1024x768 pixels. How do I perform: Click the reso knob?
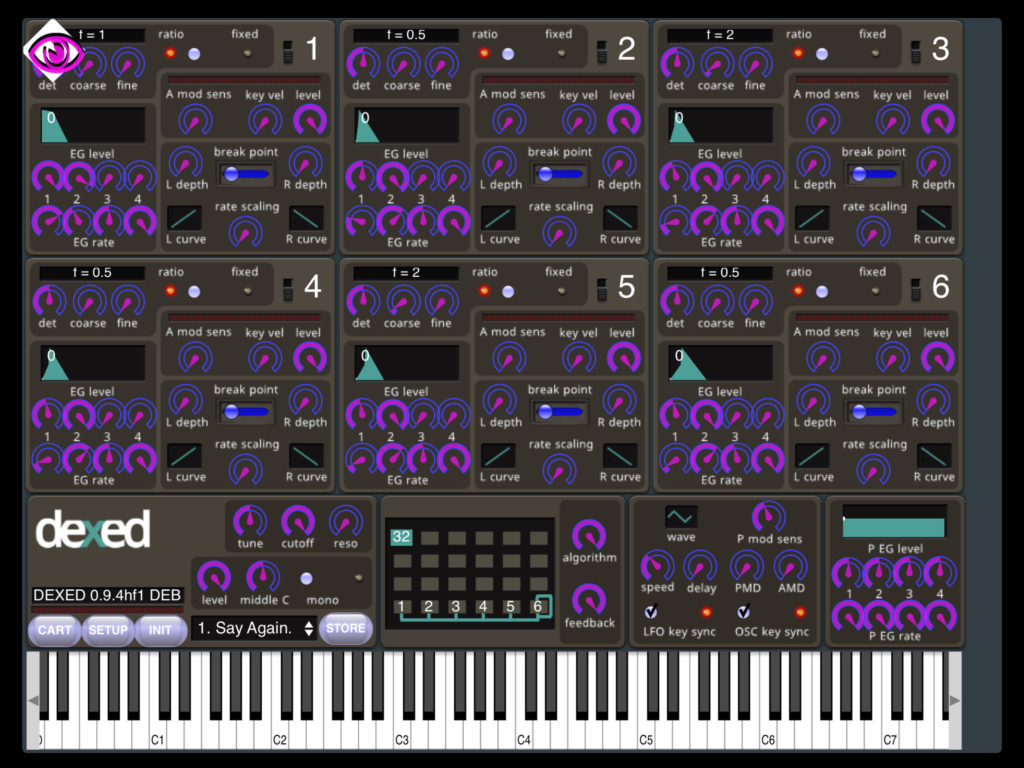[345, 521]
